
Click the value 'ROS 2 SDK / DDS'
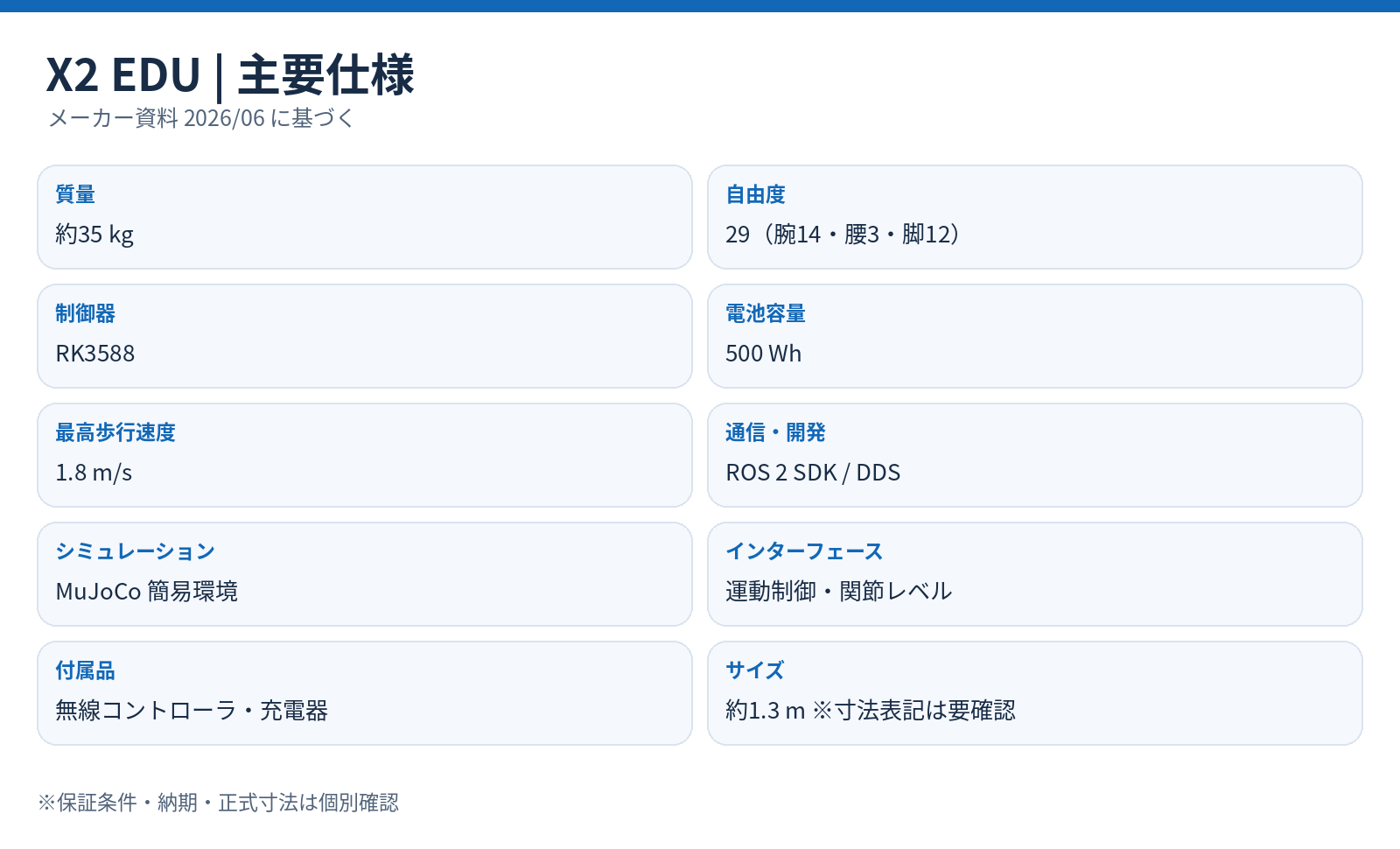pyautogui.click(x=813, y=473)
